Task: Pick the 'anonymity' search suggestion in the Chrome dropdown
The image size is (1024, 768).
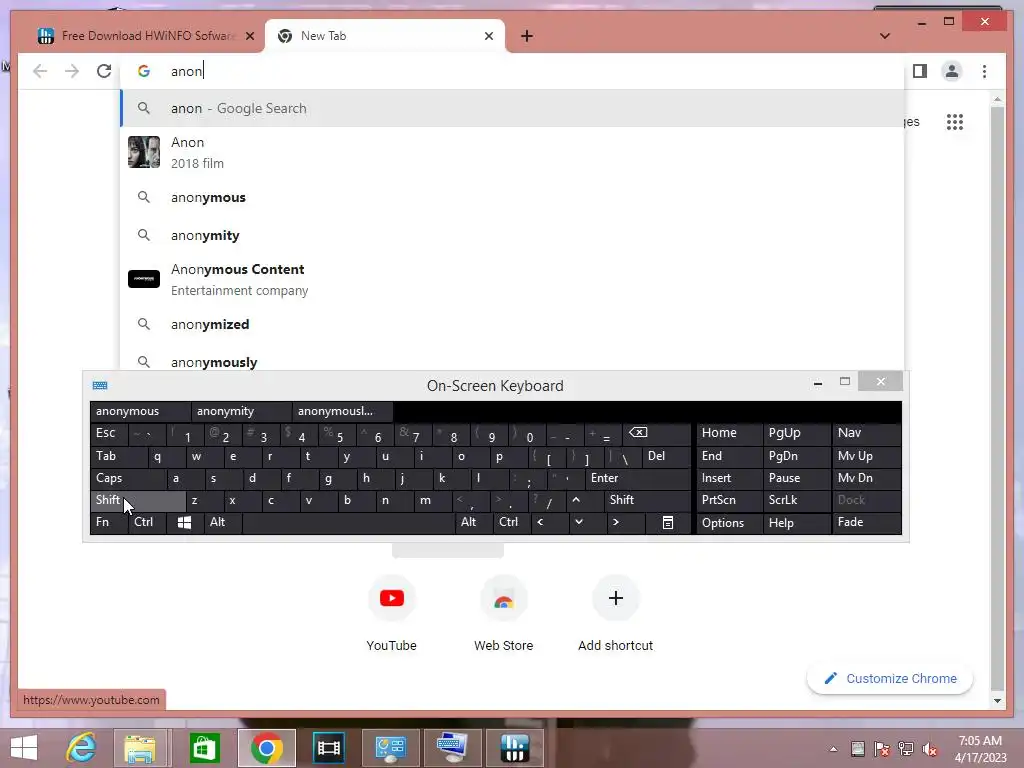Action: coord(513,235)
